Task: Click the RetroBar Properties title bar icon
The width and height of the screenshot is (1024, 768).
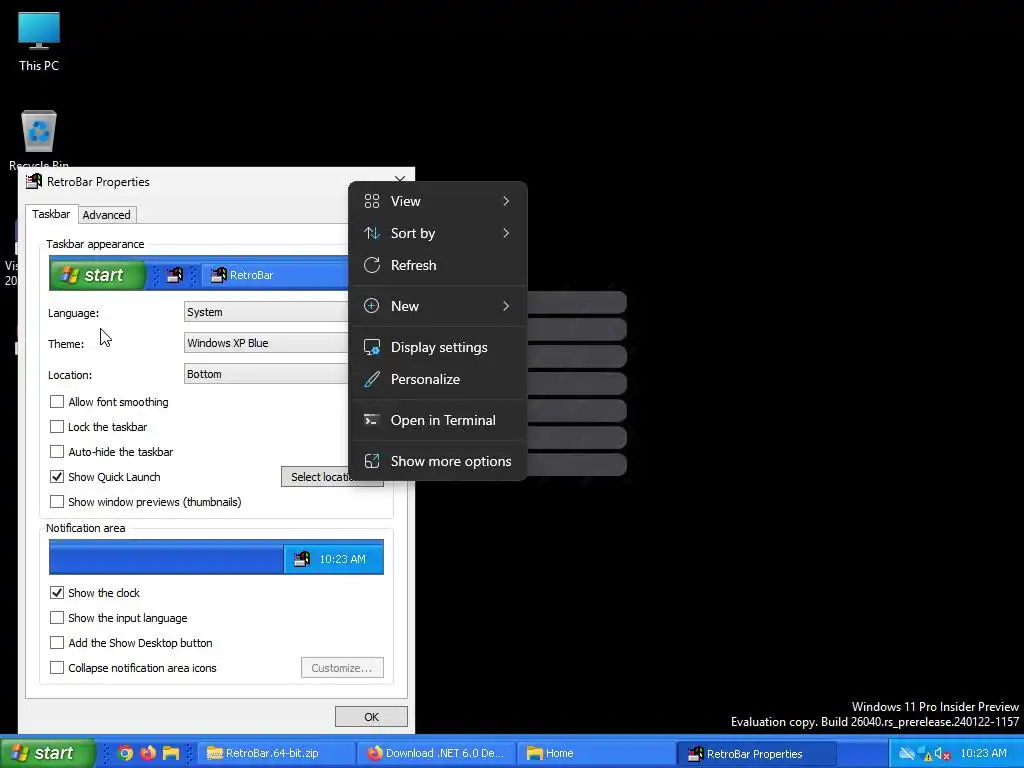Action: (34, 182)
